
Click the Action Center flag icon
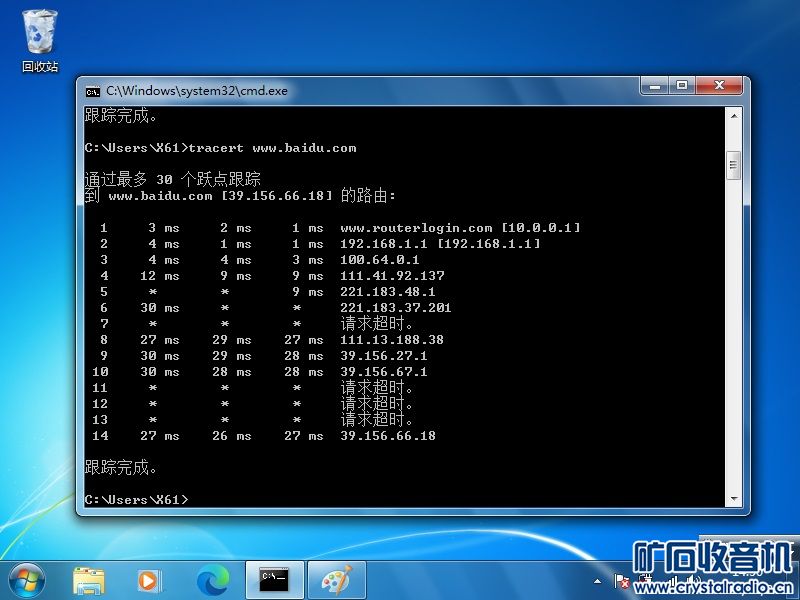pos(621,581)
